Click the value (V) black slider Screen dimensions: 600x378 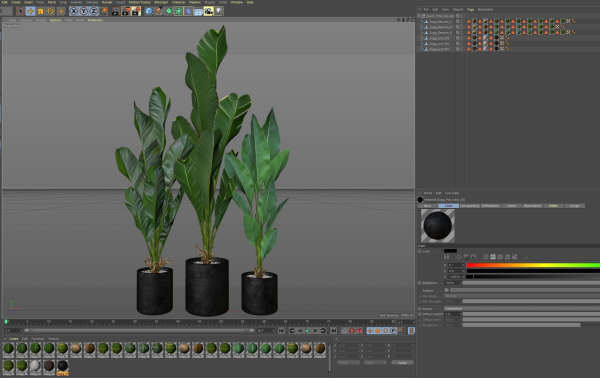click(x=533, y=276)
